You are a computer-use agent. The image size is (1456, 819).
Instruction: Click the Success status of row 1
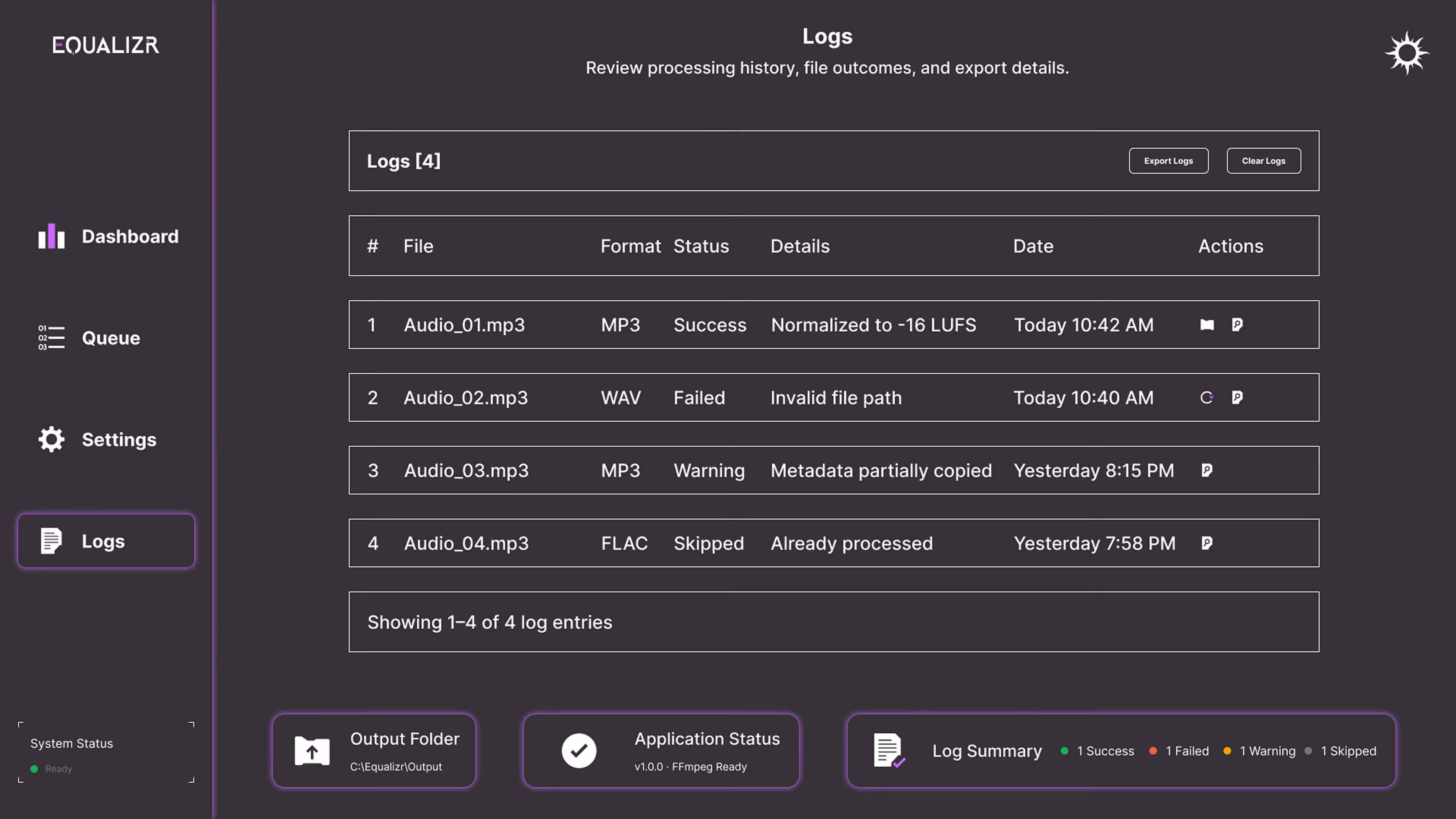click(710, 325)
